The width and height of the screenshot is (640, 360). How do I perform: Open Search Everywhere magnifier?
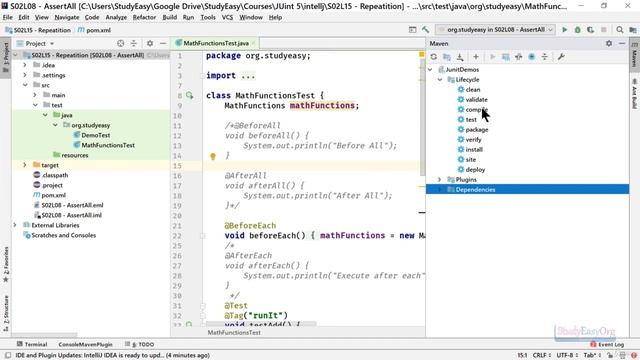(x=620, y=30)
